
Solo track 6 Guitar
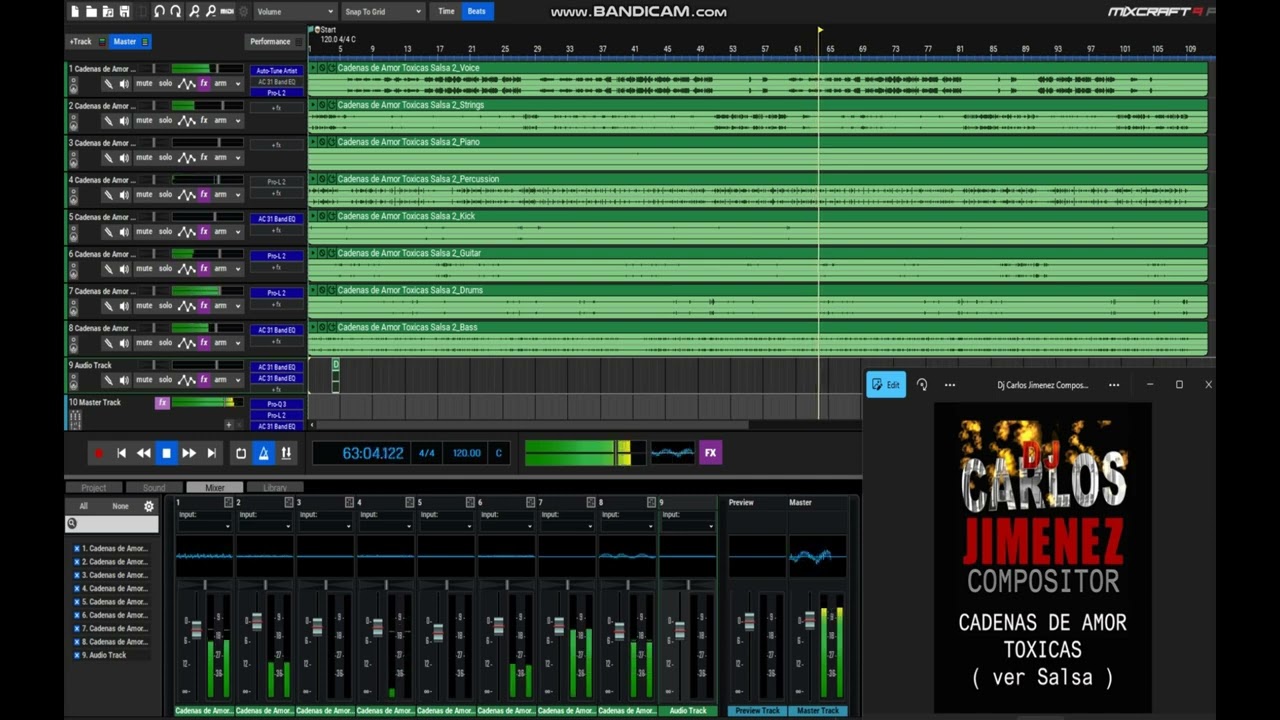coord(165,269)
